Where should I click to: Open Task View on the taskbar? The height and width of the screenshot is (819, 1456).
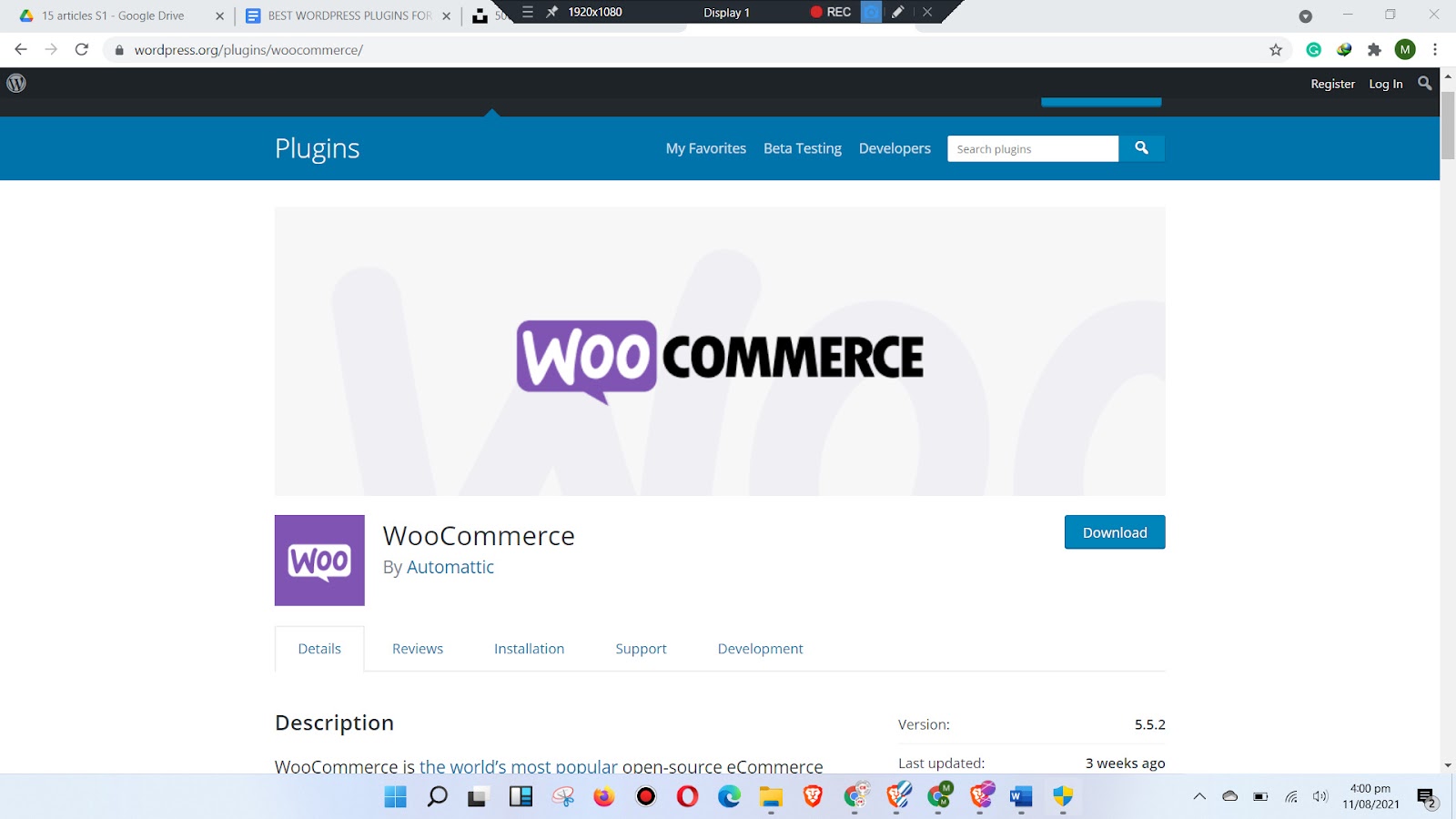479,797
